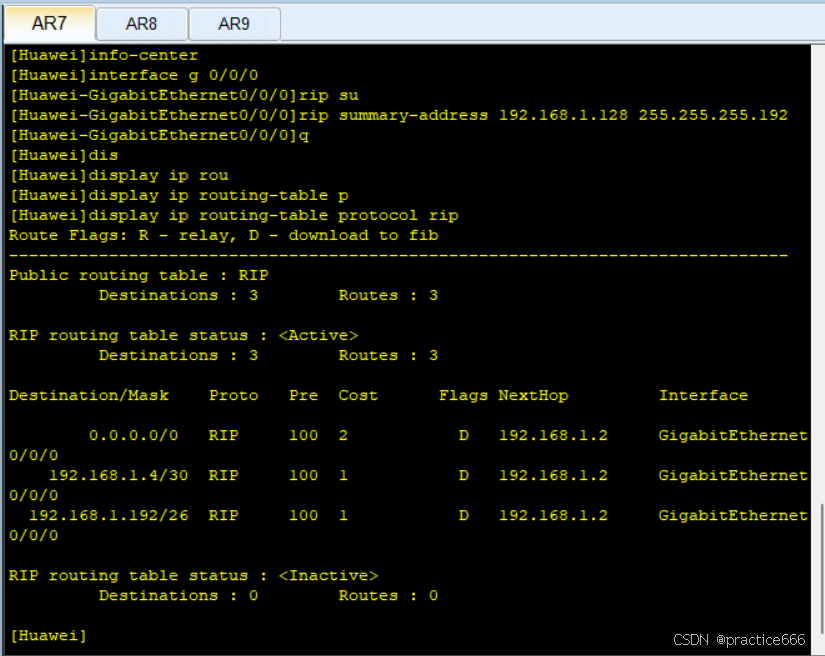The height and width of the screenshot is (656, 825).
Task: Switch to the AR8 tab
Action: click(142, 24)
